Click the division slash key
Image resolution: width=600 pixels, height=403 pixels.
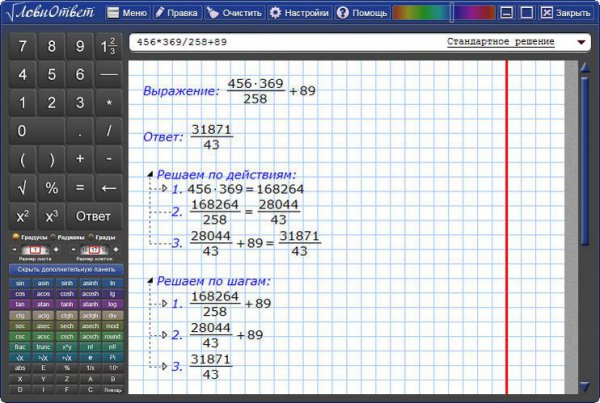109,131
